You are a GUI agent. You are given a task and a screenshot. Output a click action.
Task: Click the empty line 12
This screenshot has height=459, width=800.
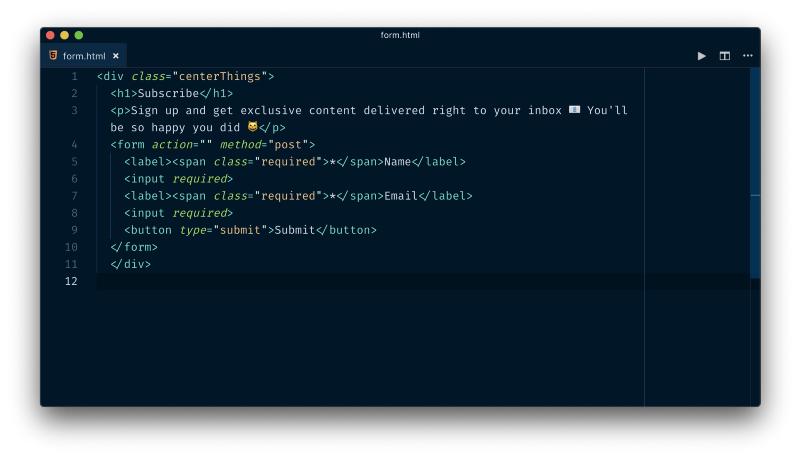coord(370,281)
